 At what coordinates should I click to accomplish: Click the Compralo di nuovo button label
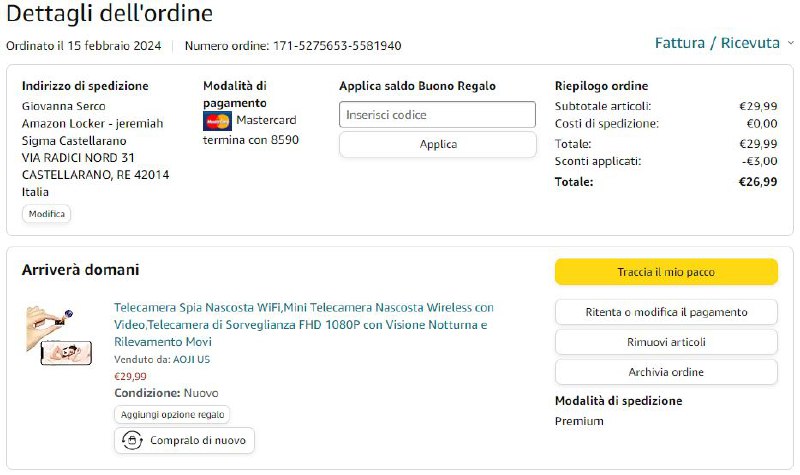click(x=198, y=440)
